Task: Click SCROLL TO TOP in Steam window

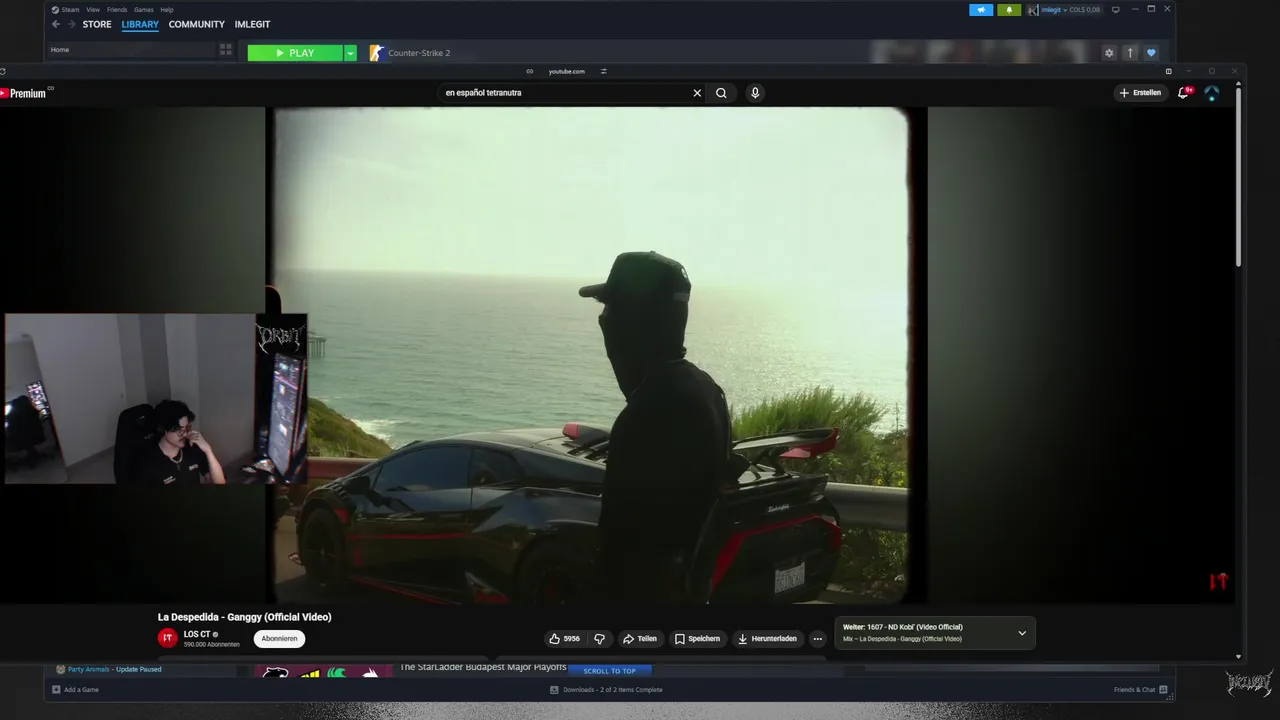Action: [x=610, y=671]
